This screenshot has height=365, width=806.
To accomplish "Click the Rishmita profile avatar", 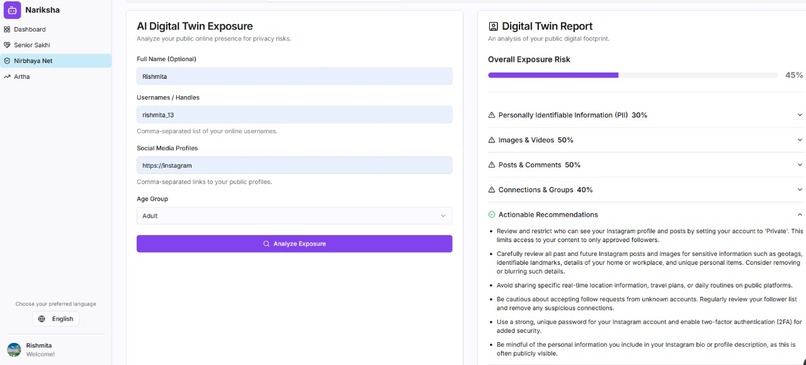I will tap(14, 350).
